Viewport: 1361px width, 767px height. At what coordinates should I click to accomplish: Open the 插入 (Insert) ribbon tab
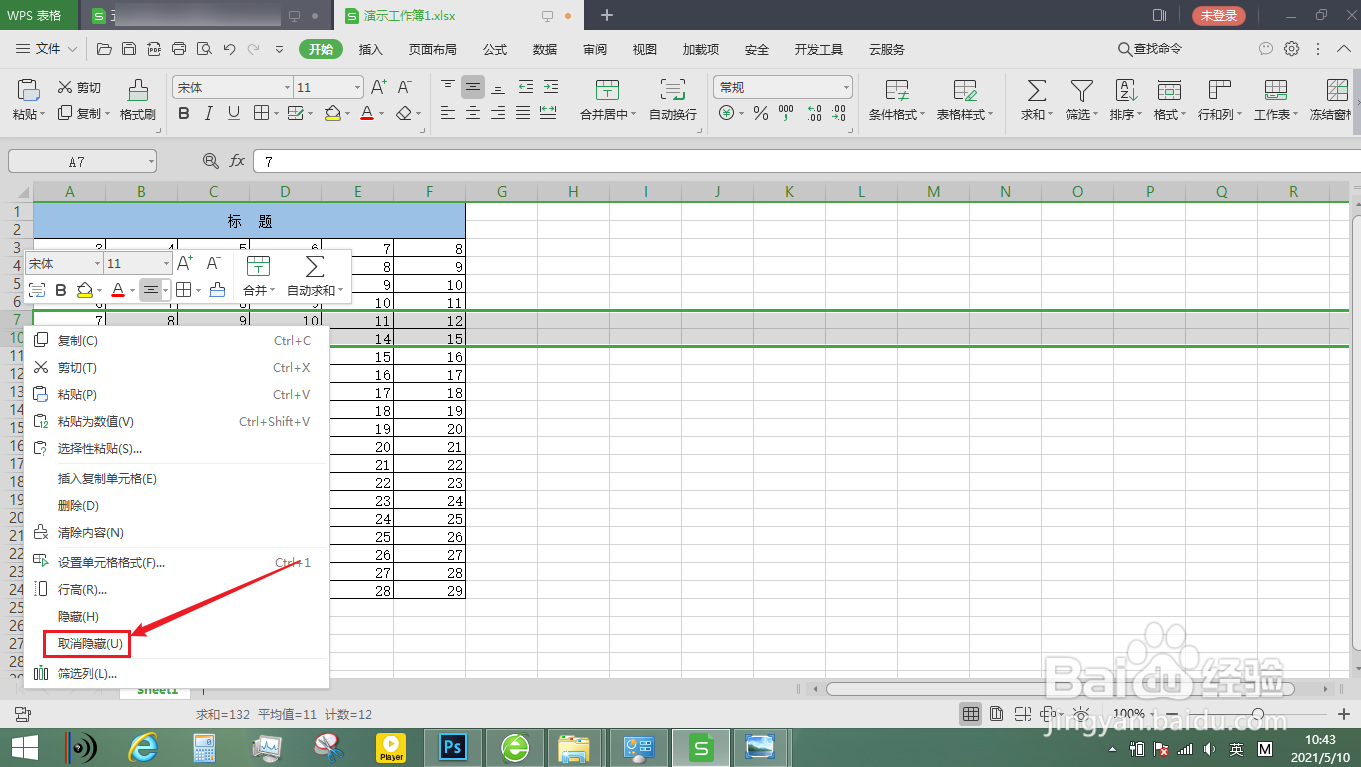click(x=371, y=49)
